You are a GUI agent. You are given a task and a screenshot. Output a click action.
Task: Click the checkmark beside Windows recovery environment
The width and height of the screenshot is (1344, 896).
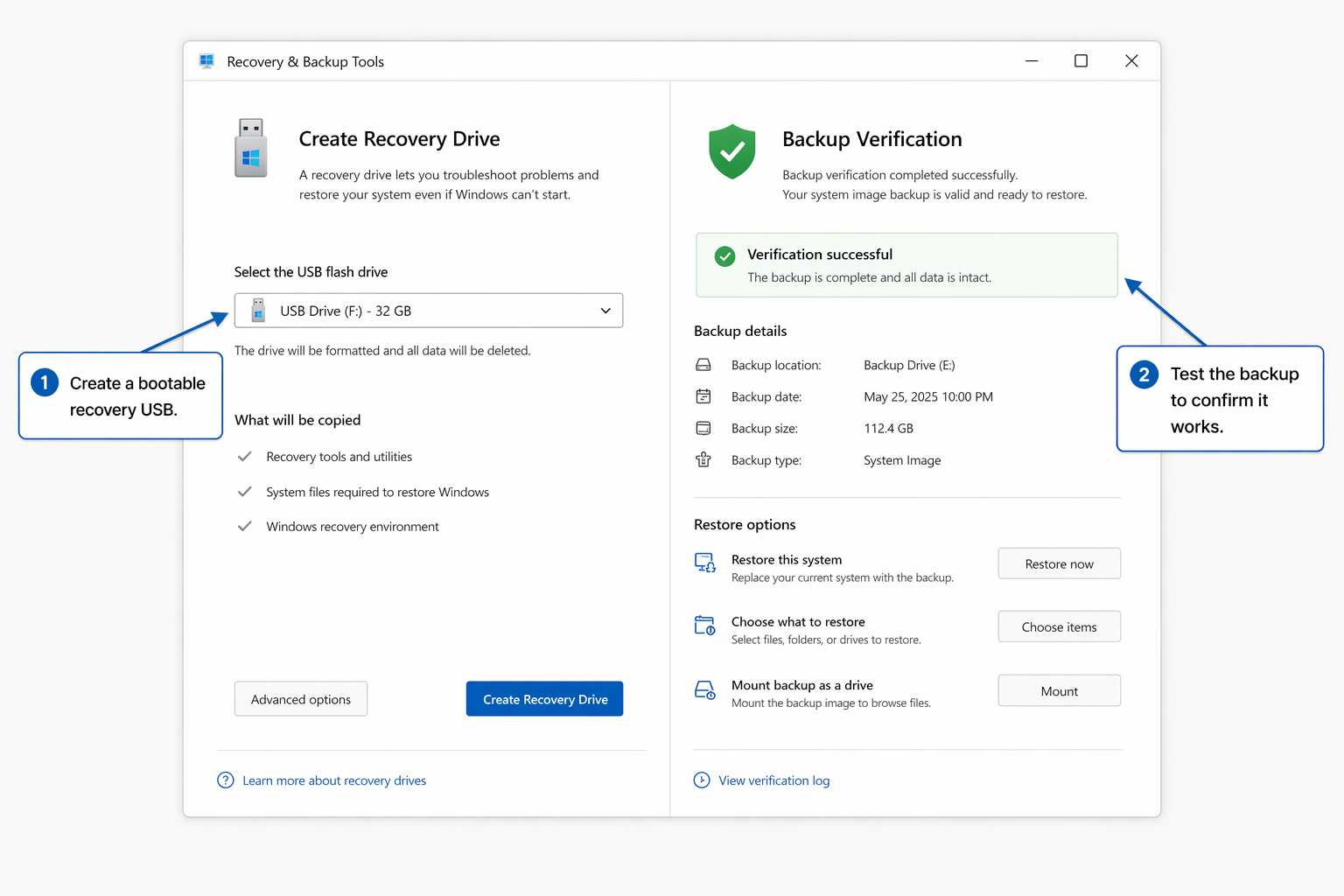click(245, 526)
